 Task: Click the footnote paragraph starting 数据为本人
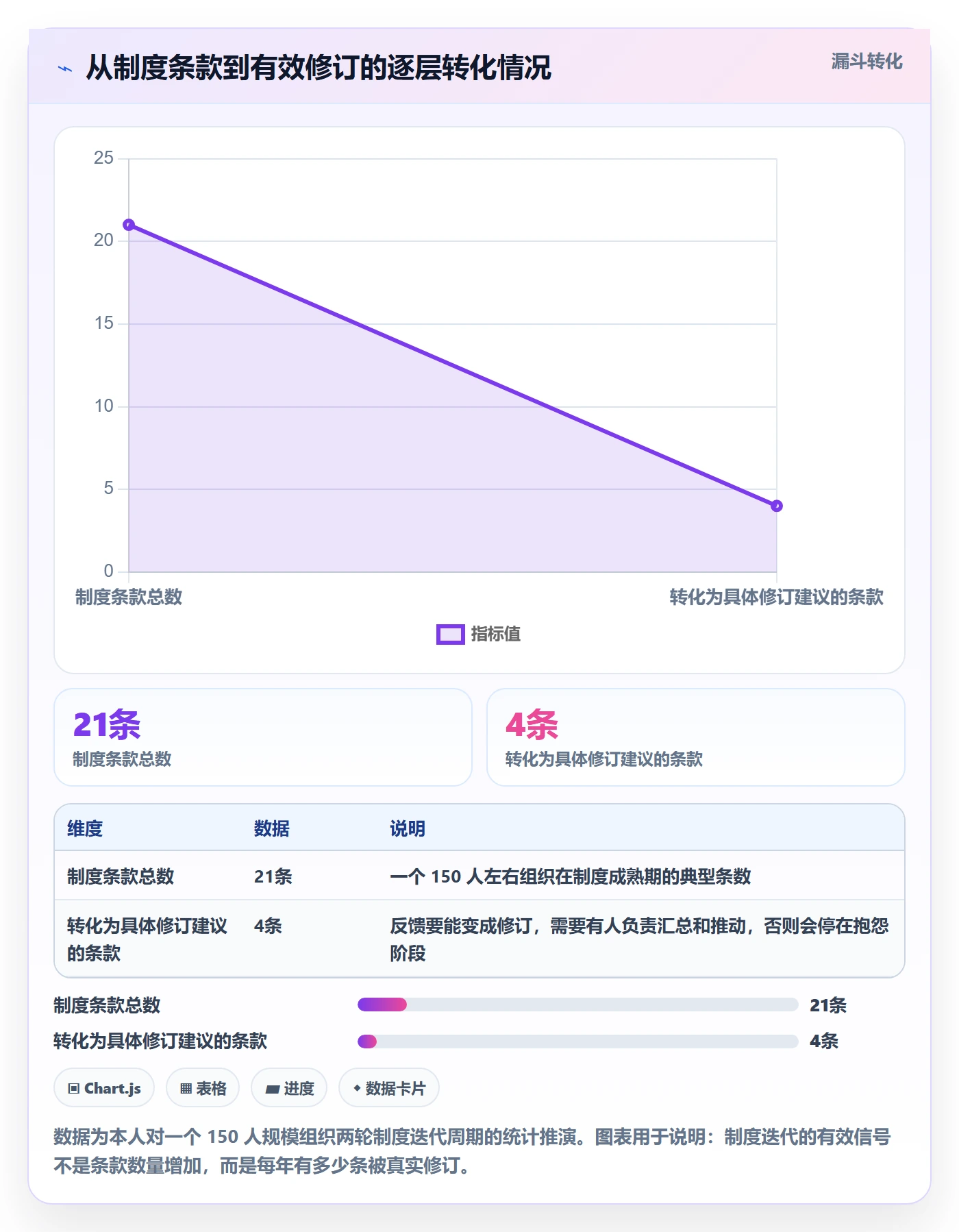(x=472, y=1151)
